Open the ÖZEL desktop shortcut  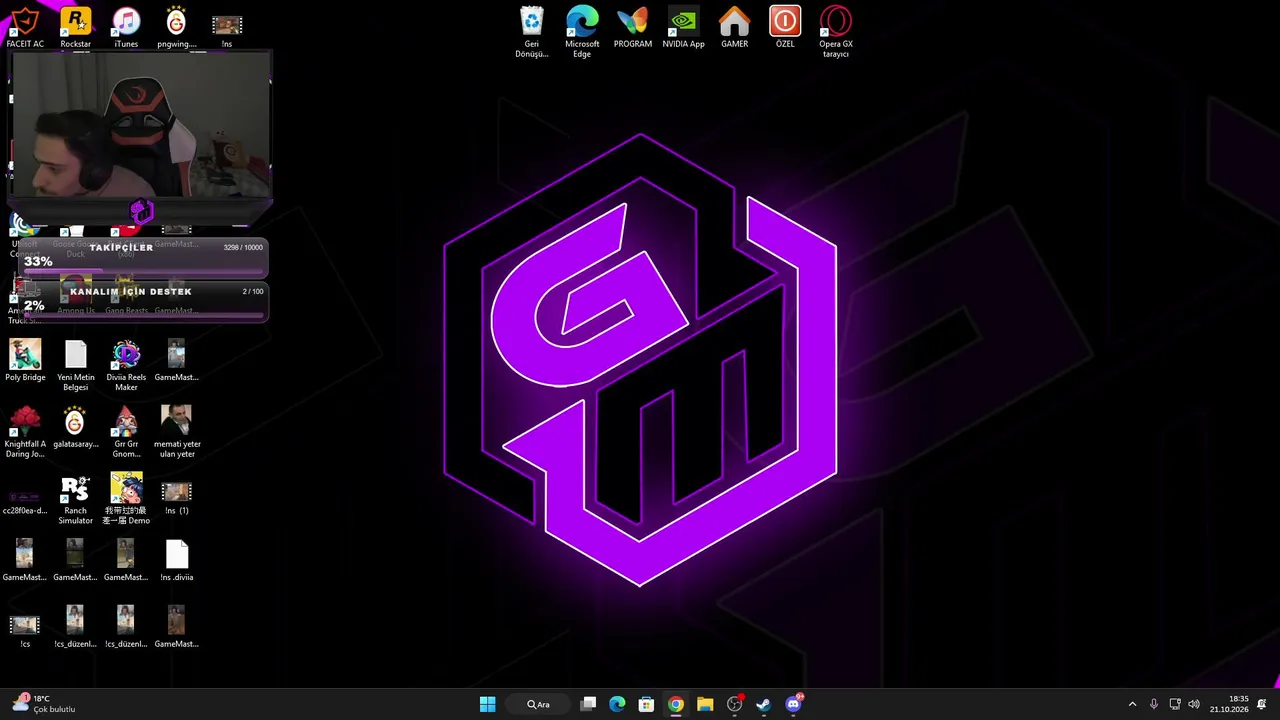coord(785,28)
